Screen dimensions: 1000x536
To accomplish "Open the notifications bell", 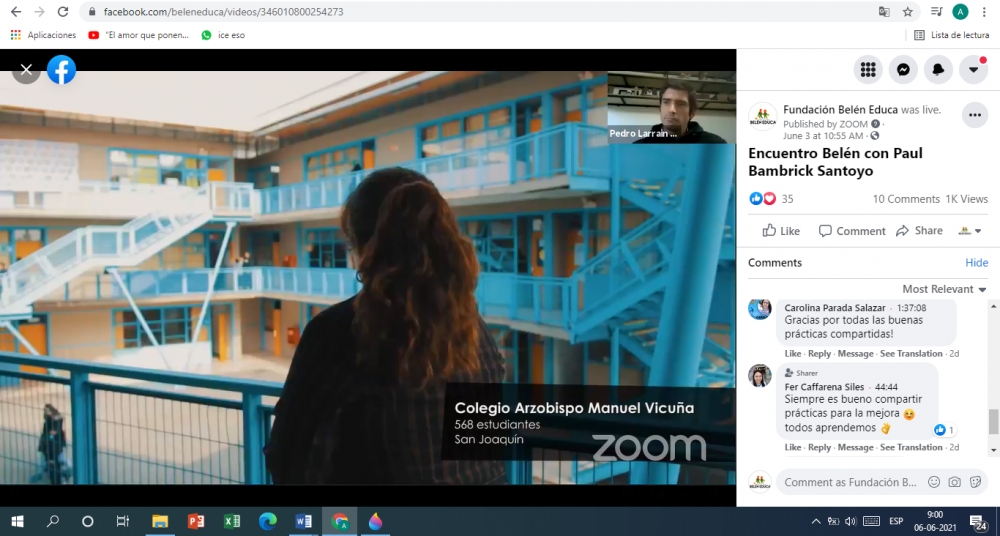I will 938,70.
